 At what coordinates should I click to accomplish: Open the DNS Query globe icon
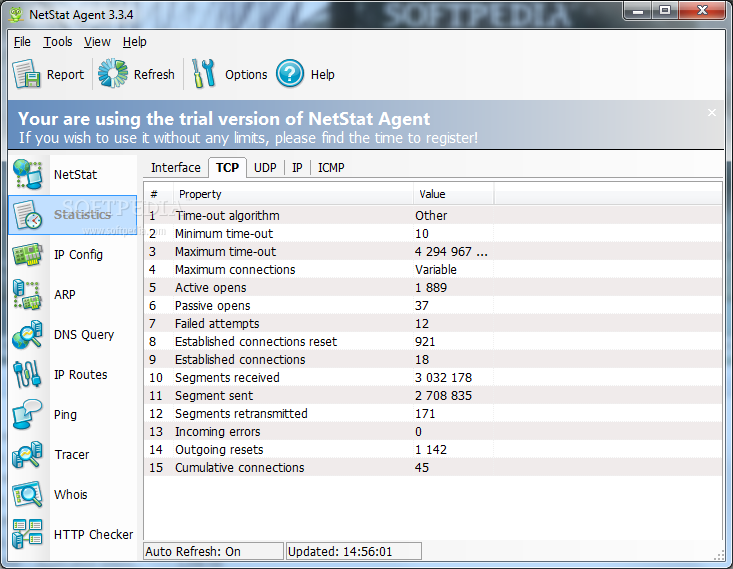coord(28,335)
